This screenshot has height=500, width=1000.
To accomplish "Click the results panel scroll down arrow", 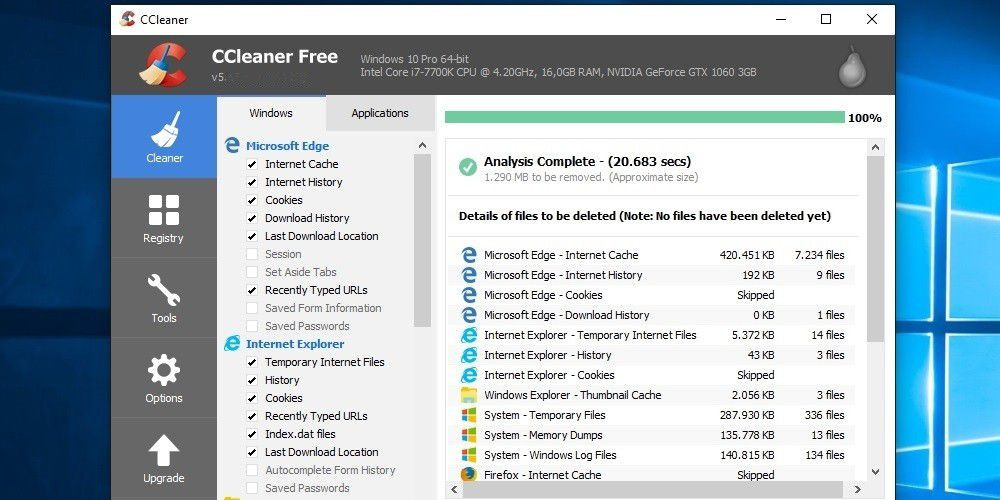I will pyautogui.click(x=876, y=473).
